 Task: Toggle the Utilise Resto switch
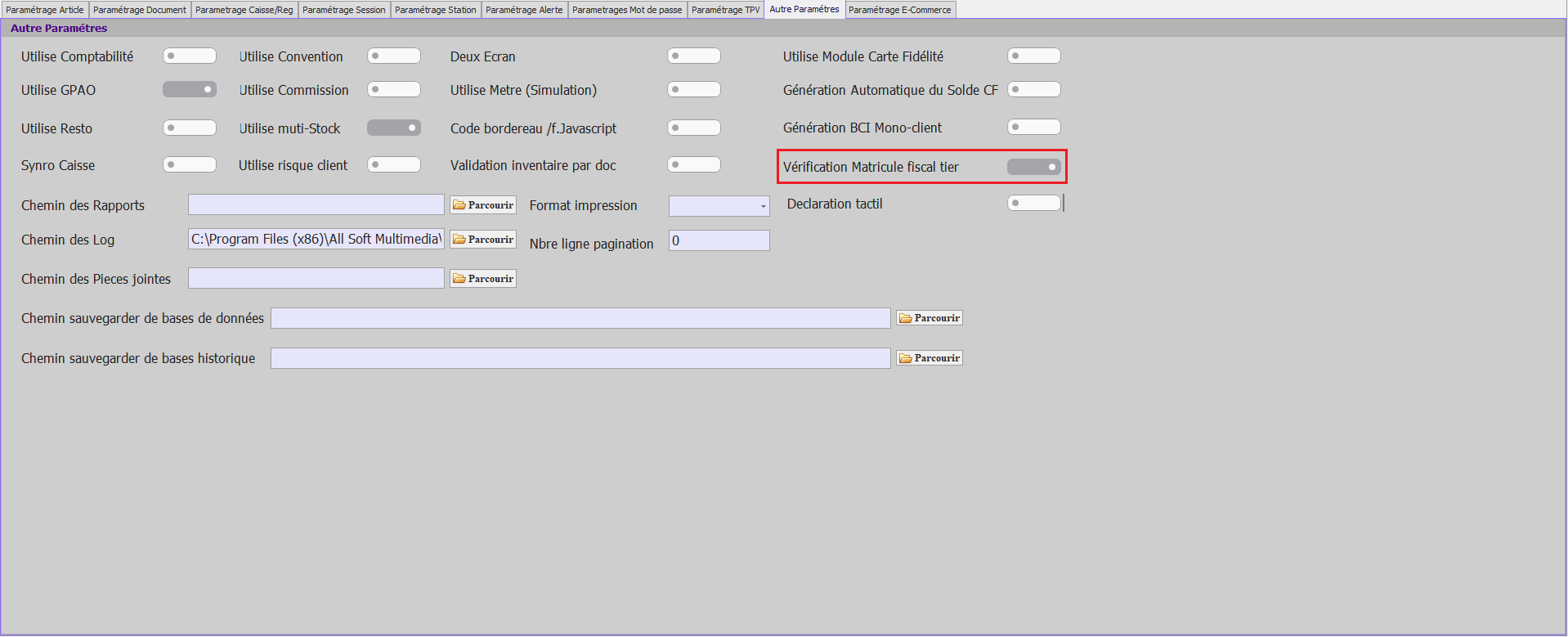point(190,128)
